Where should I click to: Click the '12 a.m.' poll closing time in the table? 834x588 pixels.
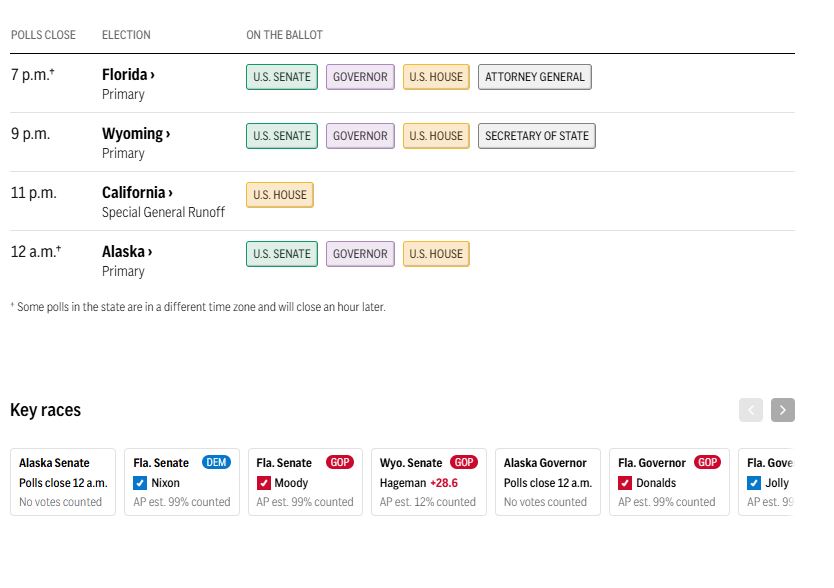click(36, 251)
